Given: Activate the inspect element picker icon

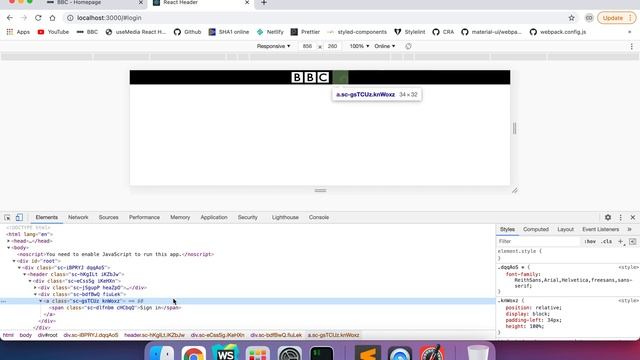Looking at the screenshot, I should coord(7,218).
